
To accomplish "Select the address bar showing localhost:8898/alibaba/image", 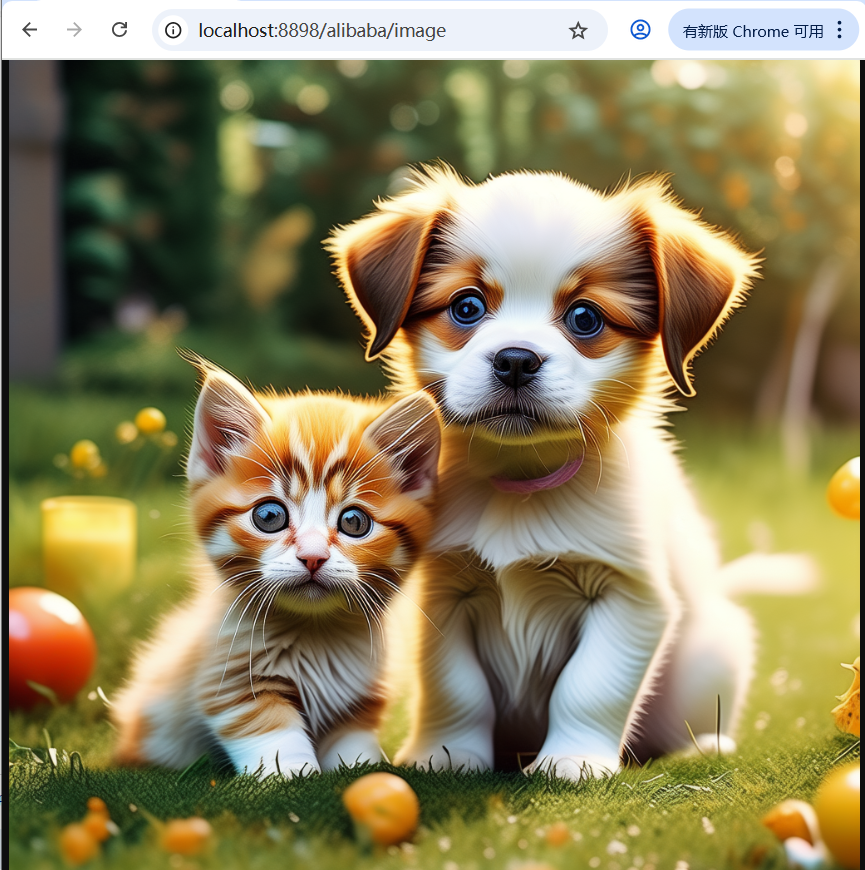I will click(x=330, y=30).
